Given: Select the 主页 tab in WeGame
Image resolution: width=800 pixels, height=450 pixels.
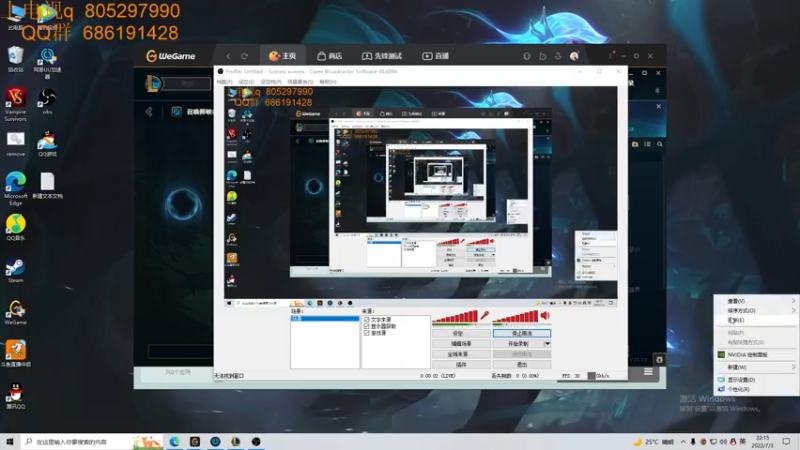Looking at the screenshot, I should [283, 56].
